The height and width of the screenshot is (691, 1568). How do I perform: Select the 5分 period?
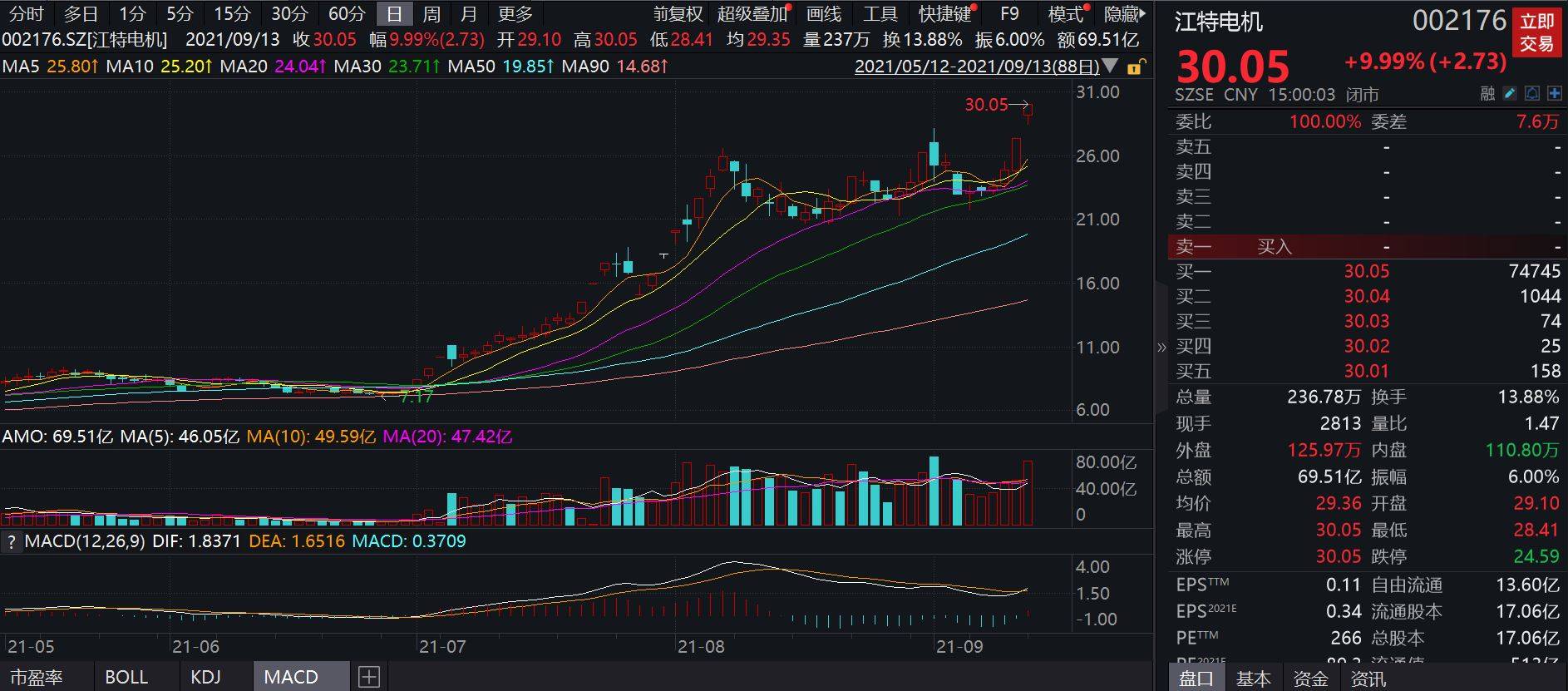point(180,14)
